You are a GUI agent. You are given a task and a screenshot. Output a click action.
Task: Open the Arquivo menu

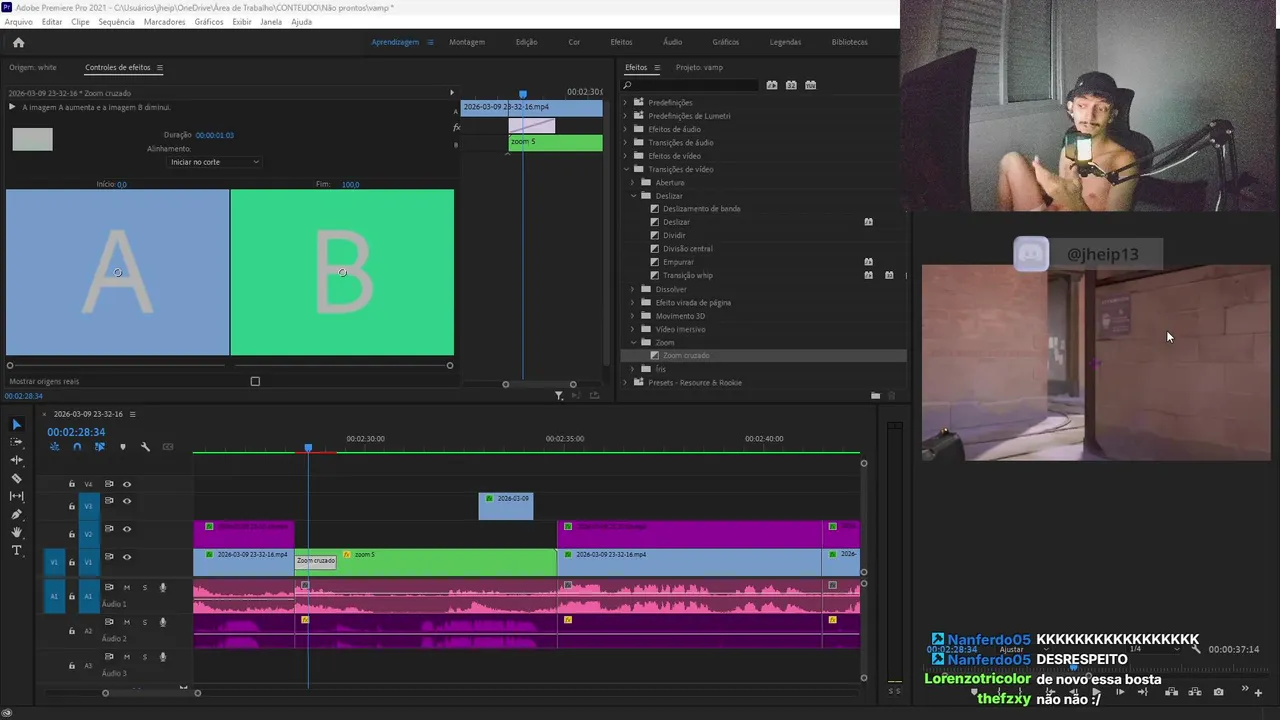tap(18, 22)
